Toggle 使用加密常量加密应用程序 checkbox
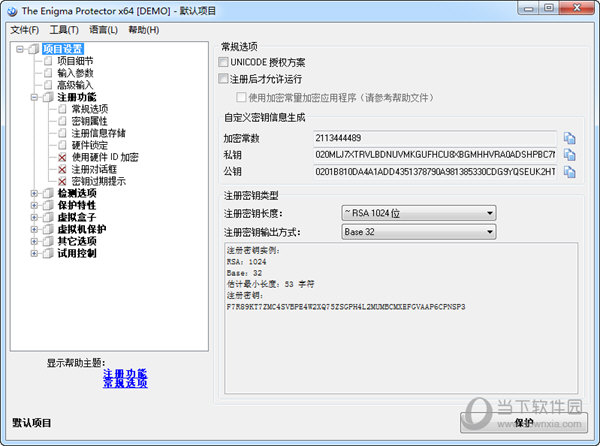 point(241,98)
